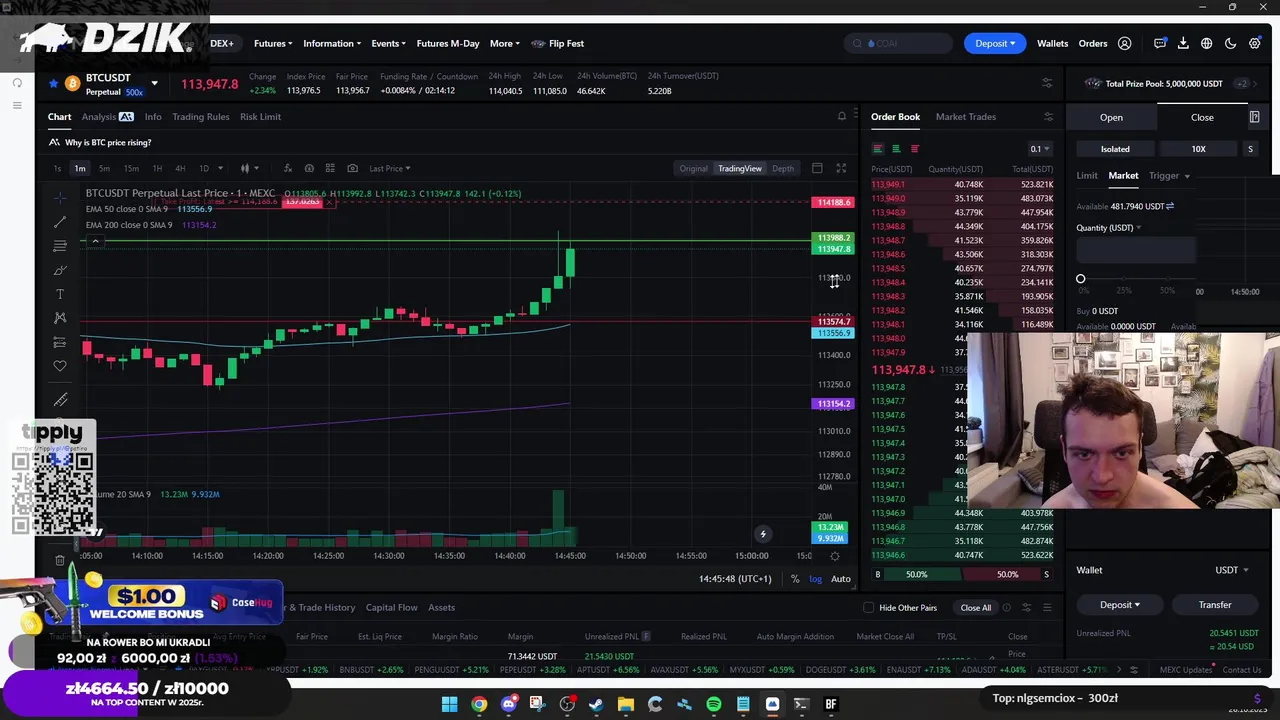
Task: Click the price alert bell icon
Action: click(x=842, y=117)
